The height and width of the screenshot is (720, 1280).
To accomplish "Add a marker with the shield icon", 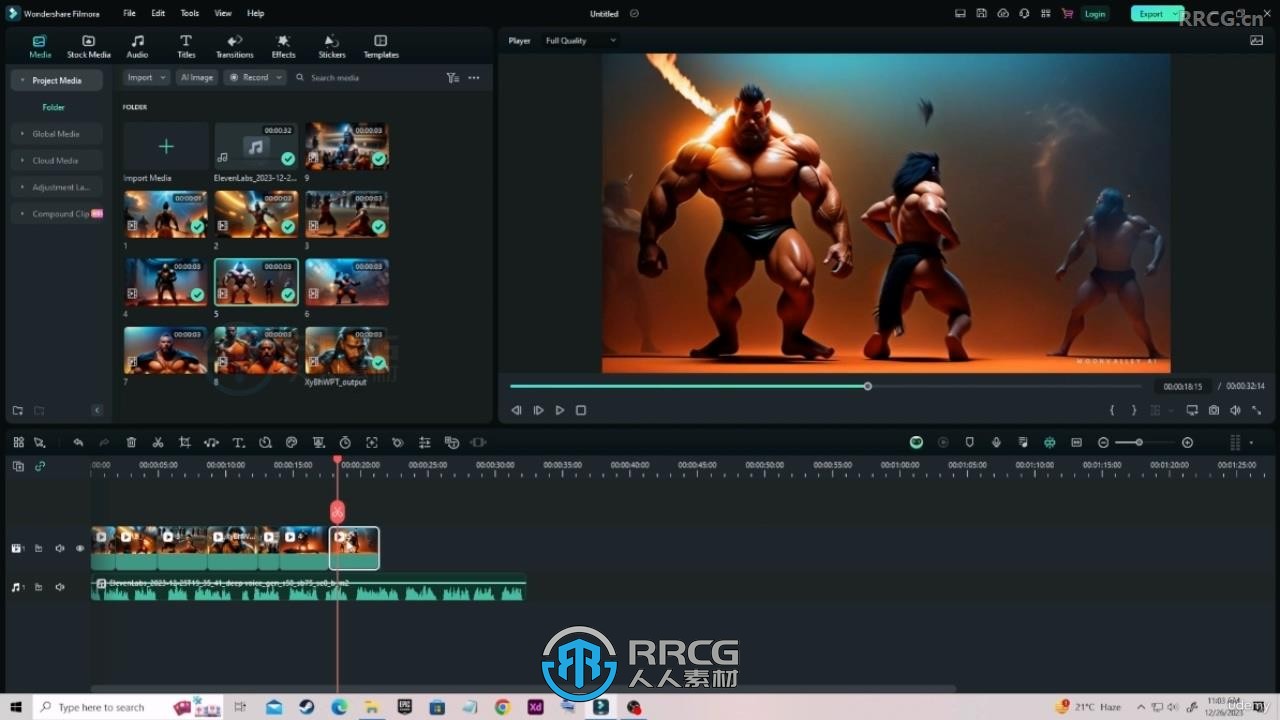I will click(x=969, y=442).
